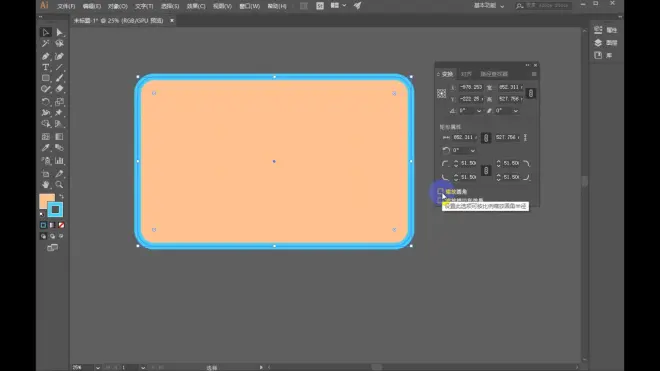Screen dimensions: 660x371
Task: Set paint type to None
Action: click(x=61, y=225)
